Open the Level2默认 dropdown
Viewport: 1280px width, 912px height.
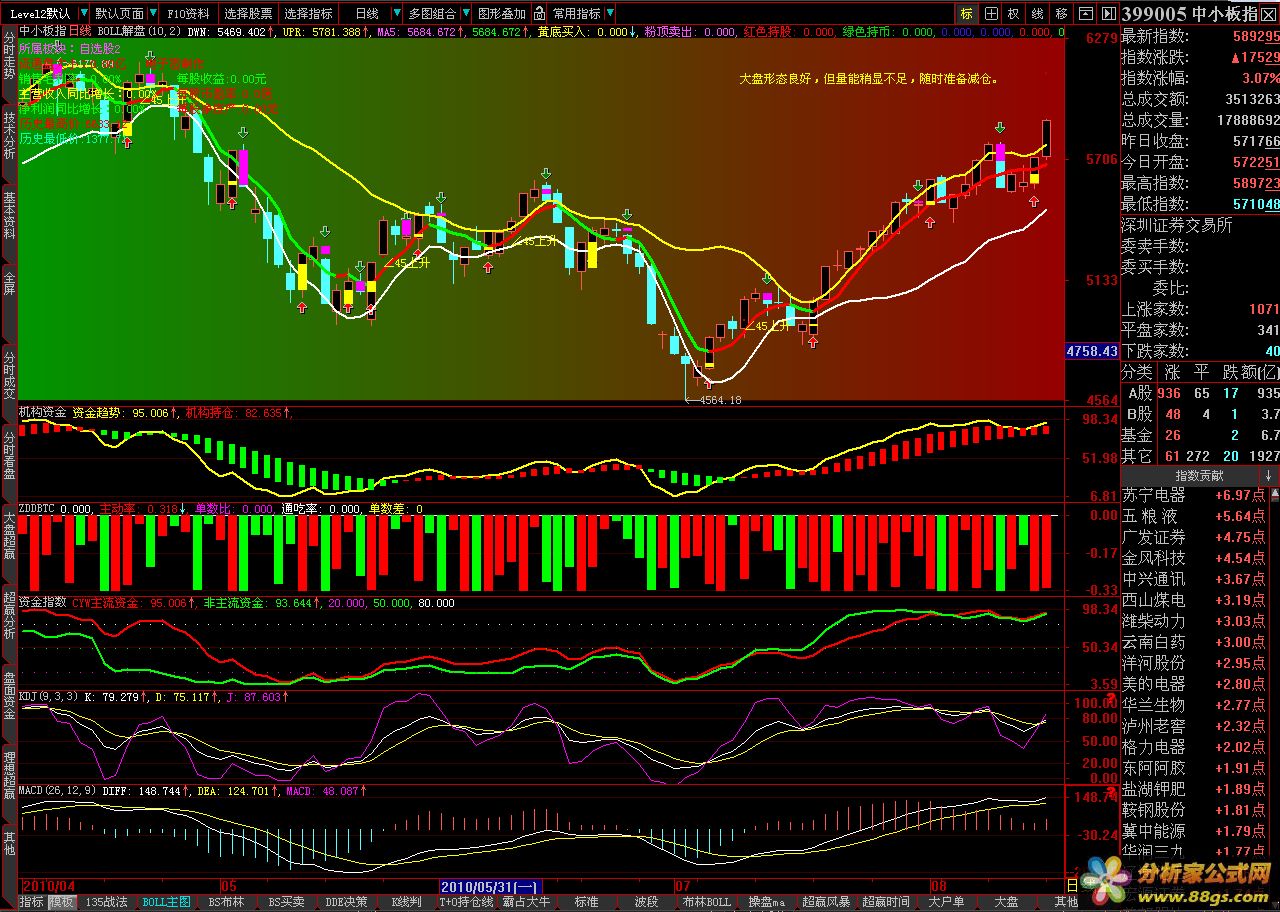pos(82,14)
